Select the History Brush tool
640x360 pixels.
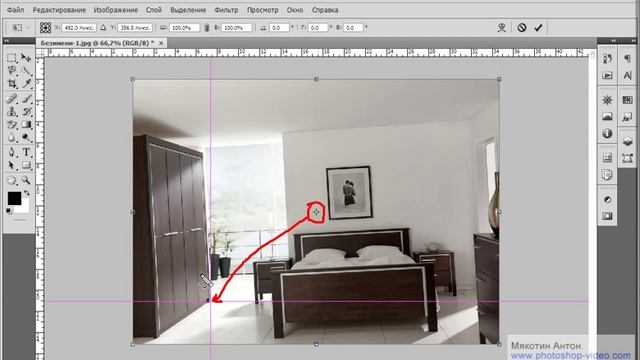(x=26, y=111)
